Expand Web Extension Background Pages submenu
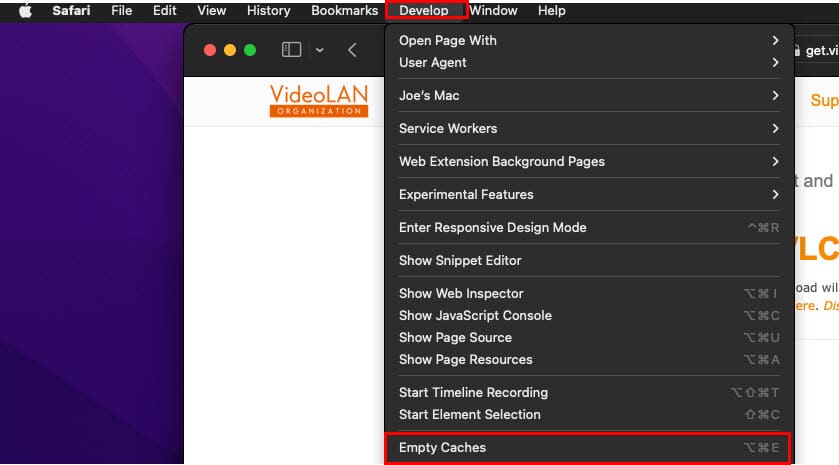Viewport: 839px width, 465px height. pos(589,162)
